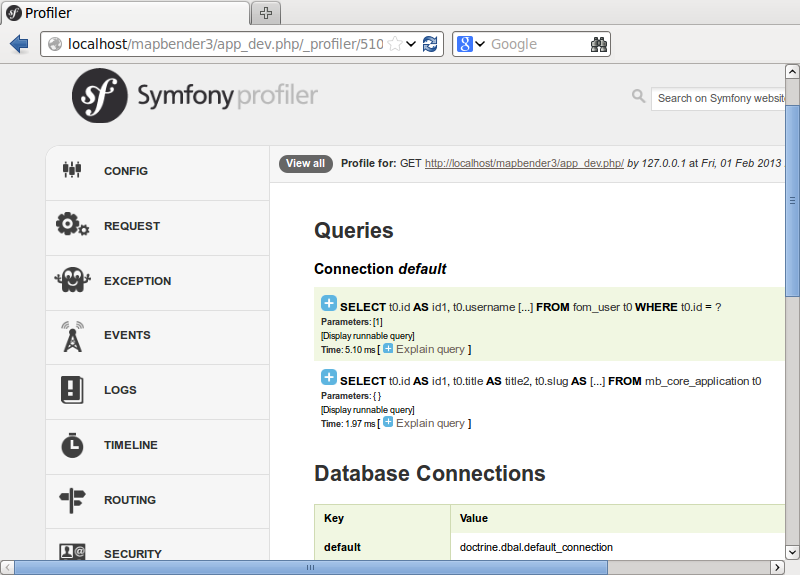Open the URL history dropdown arrow

coord(411,44)
